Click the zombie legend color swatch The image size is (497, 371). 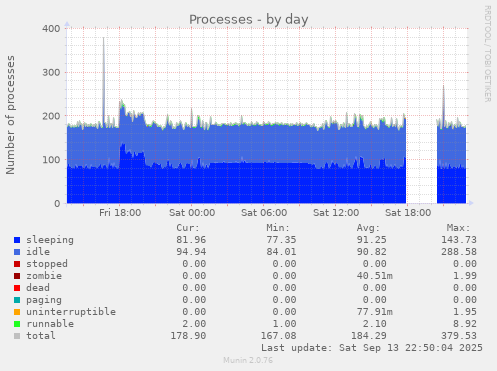click(x=17, y=276)
